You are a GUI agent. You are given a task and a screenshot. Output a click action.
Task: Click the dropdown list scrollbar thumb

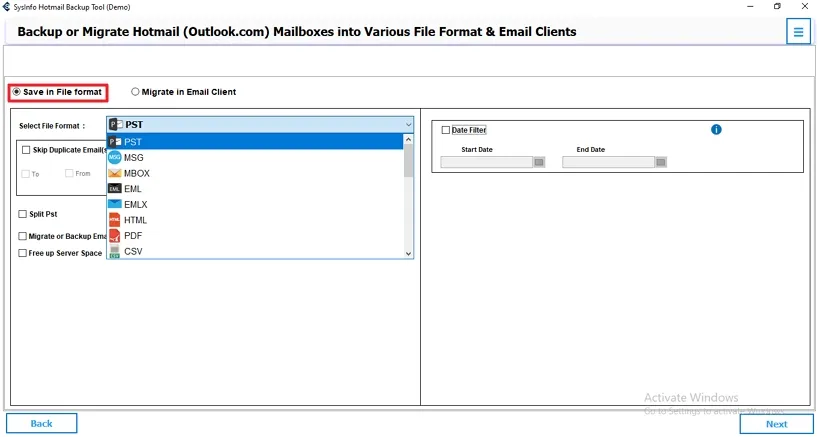(x=408, y=160)
